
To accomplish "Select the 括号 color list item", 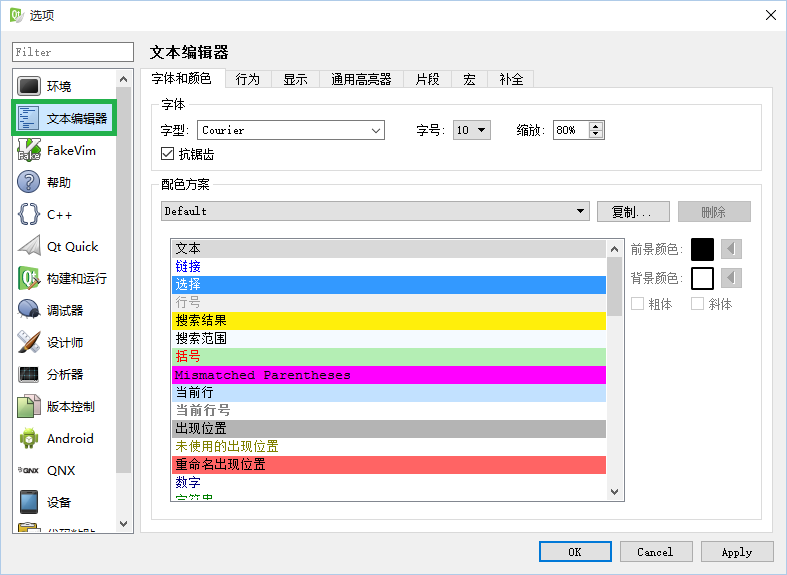I will click(x=388, y=357).
